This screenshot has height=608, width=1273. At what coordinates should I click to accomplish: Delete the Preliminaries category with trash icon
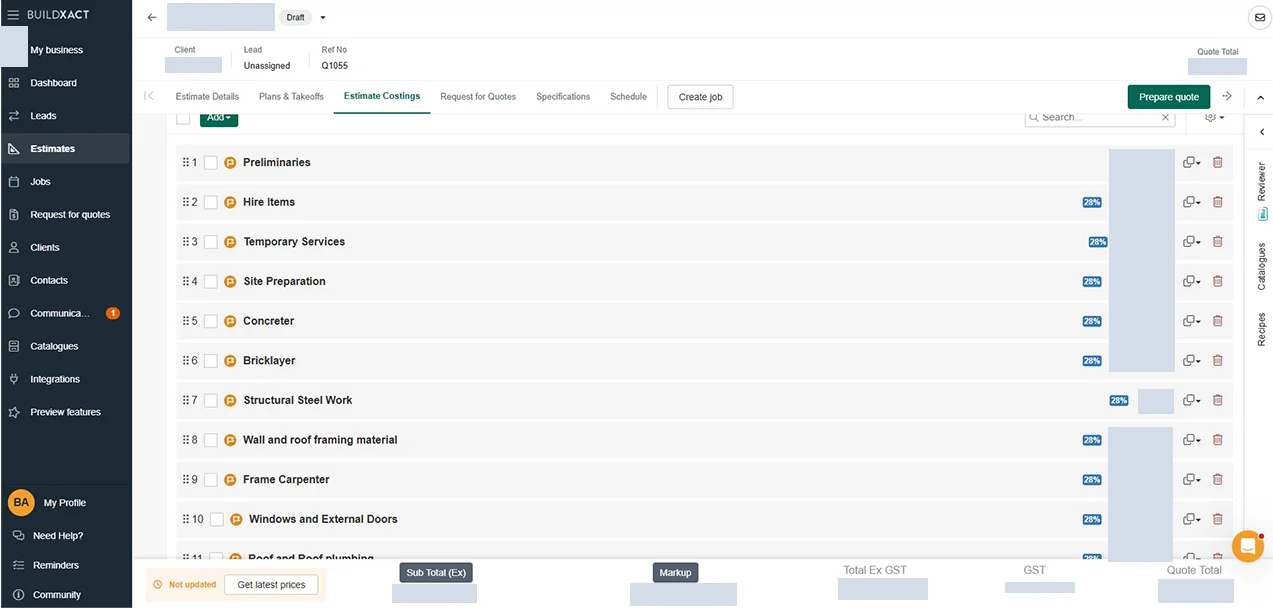click(1217, 162)
